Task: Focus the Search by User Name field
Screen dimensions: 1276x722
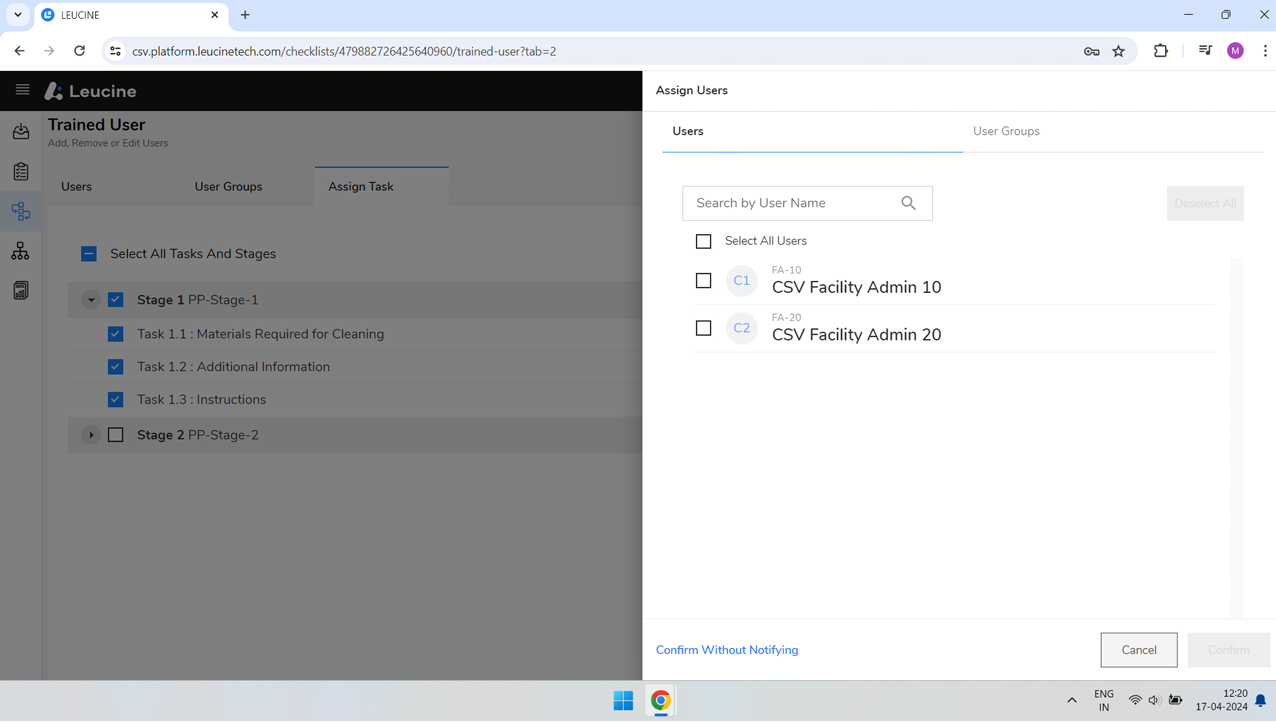Action: 807,203
